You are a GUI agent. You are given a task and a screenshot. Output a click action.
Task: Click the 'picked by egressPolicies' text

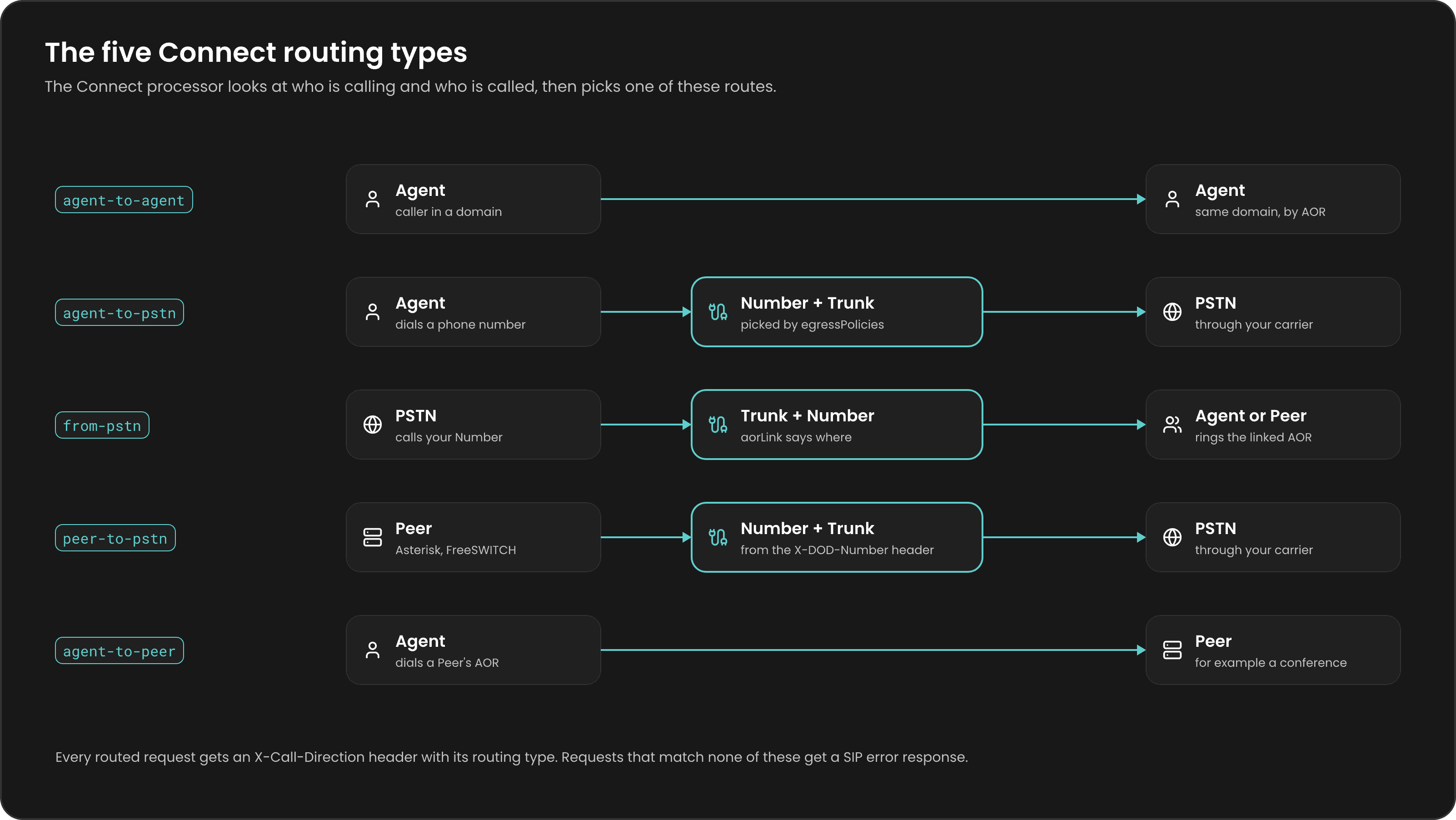[x=812, y=325]
